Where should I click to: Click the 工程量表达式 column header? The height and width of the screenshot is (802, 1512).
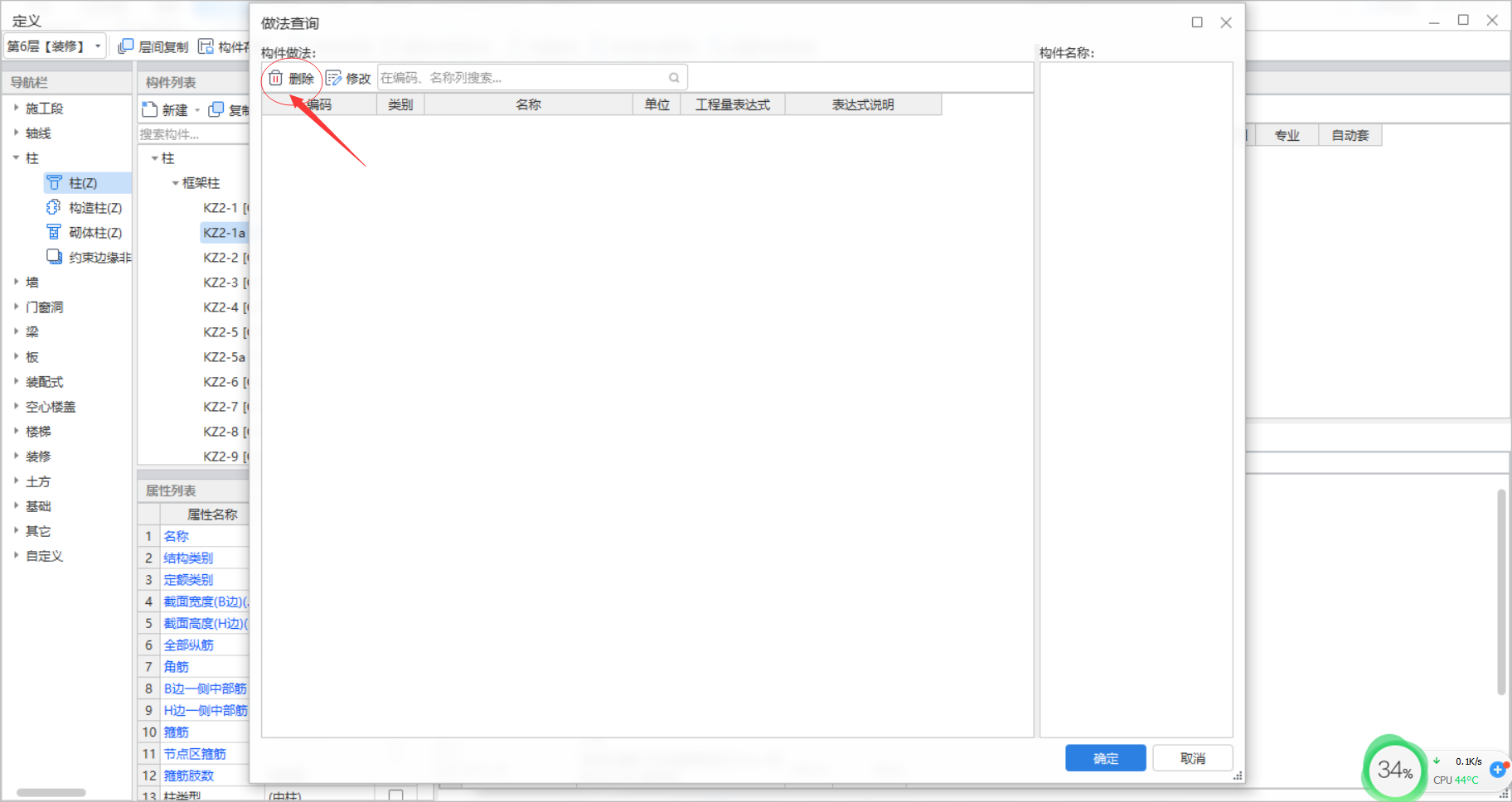[x=733, y=104]
